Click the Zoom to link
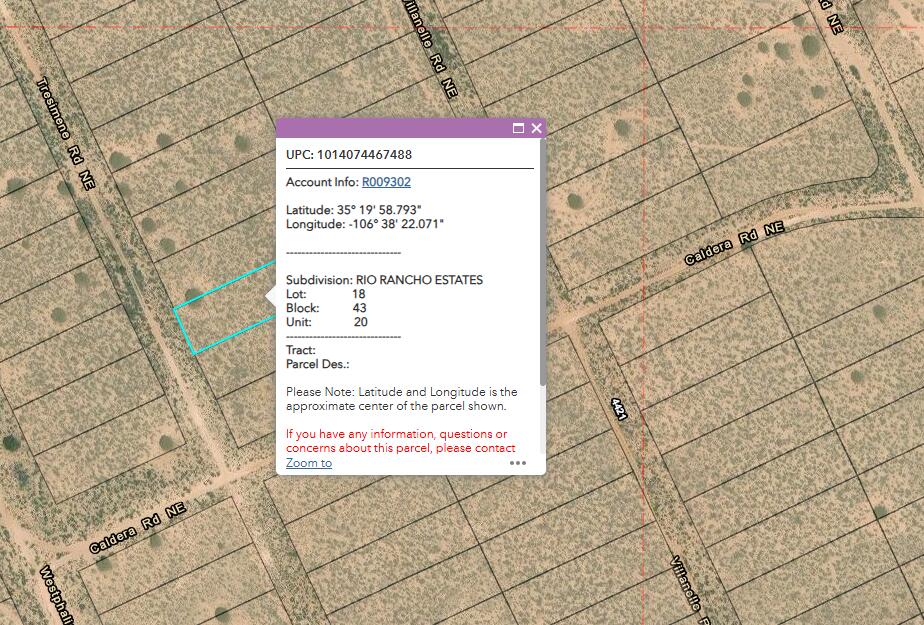This screenshot has width=924, height=625. coord(309,463)
